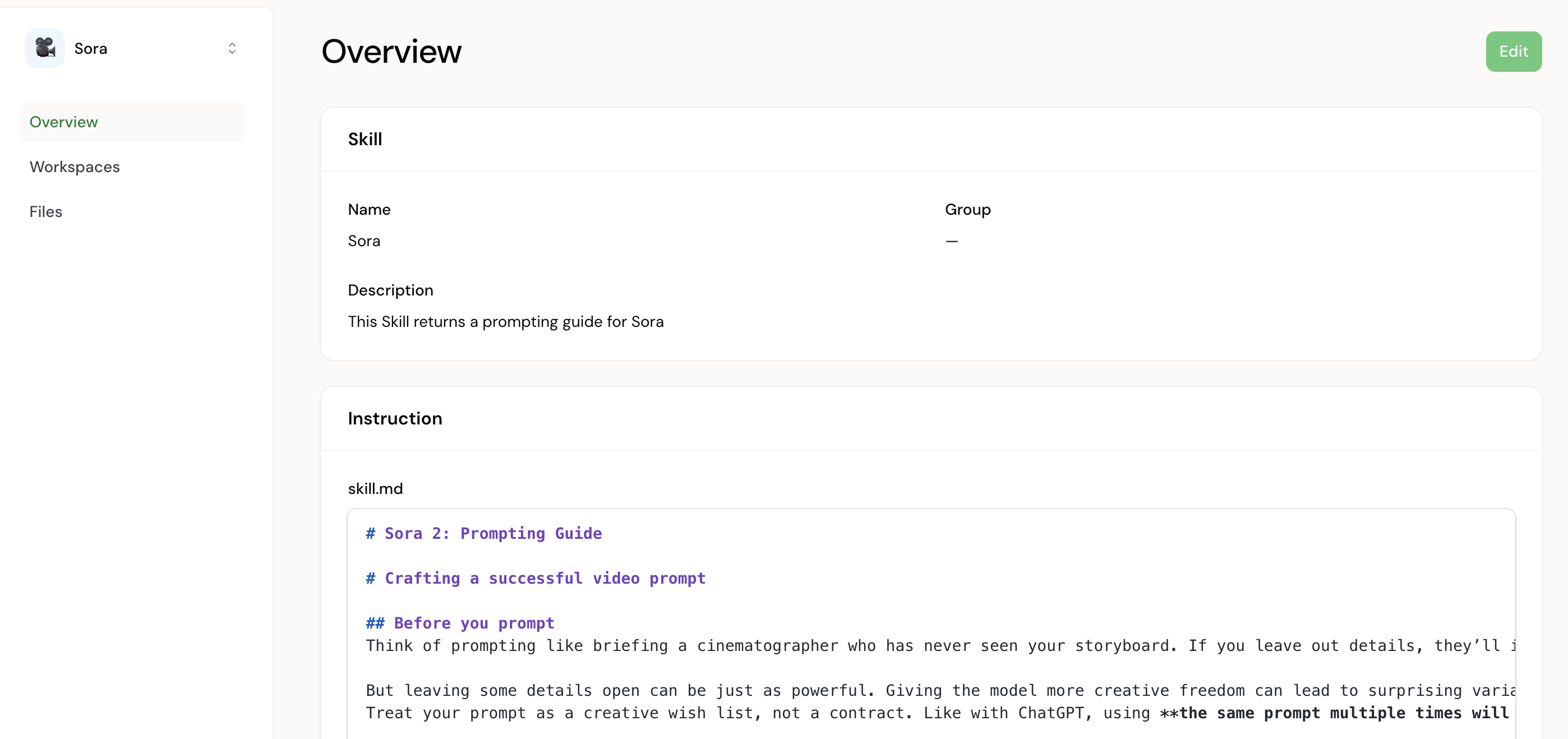Click 'Crafting a successful video prompt' line

click(536, 578)
